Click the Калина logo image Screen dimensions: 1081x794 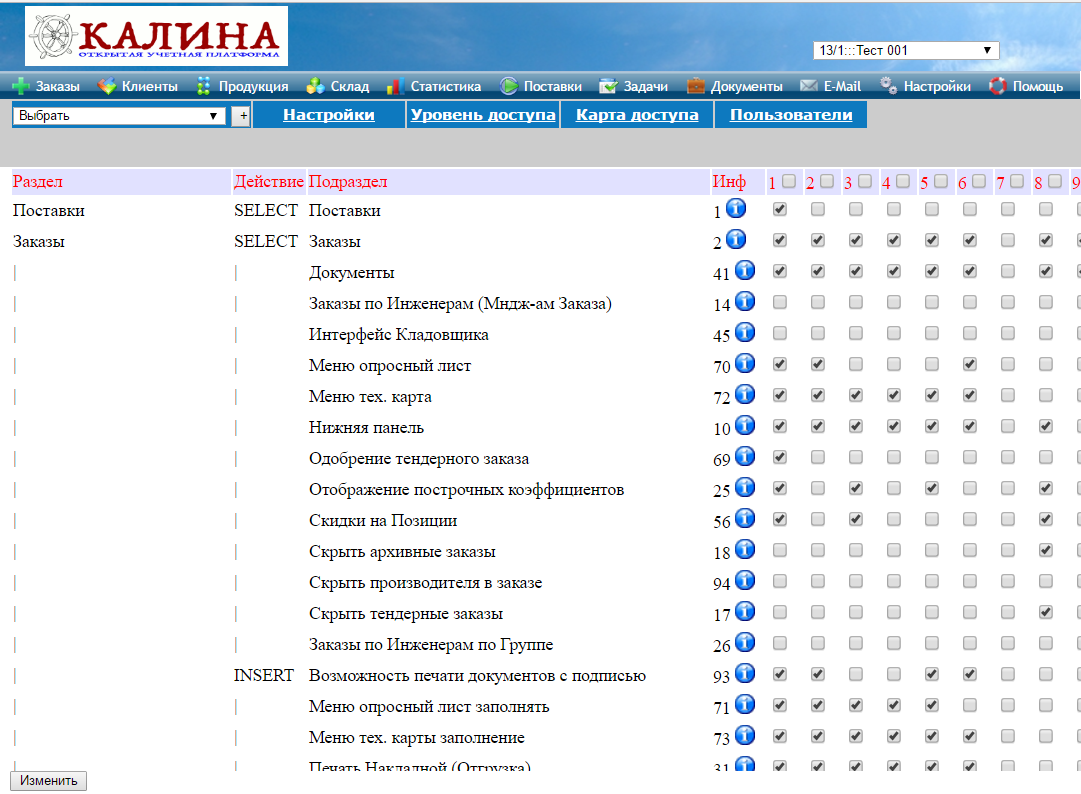coord(156,36)
